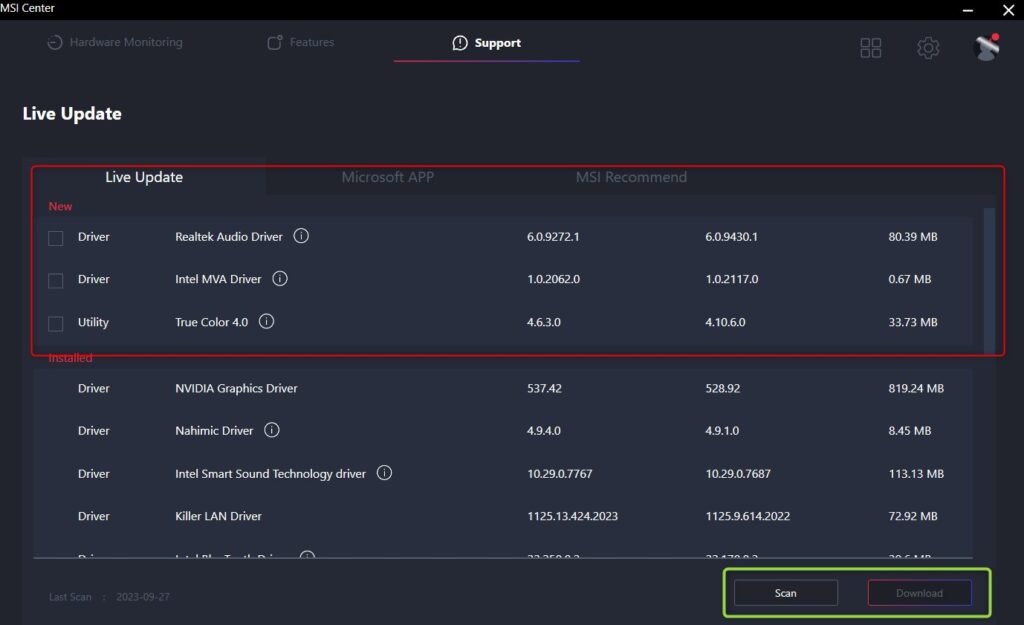Viewport: 1024px width, 625px height.
Task: Click online version 1.0.2117.0
Action: tap(731, 279)
